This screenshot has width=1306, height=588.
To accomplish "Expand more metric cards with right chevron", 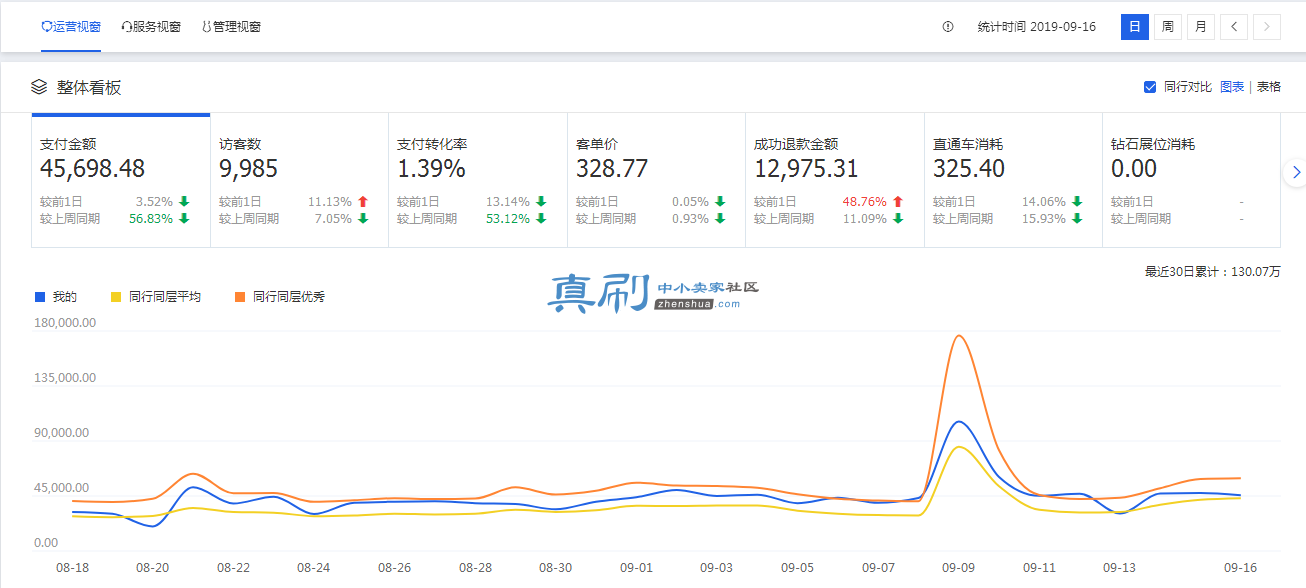I will click(x=1296, y=173).
